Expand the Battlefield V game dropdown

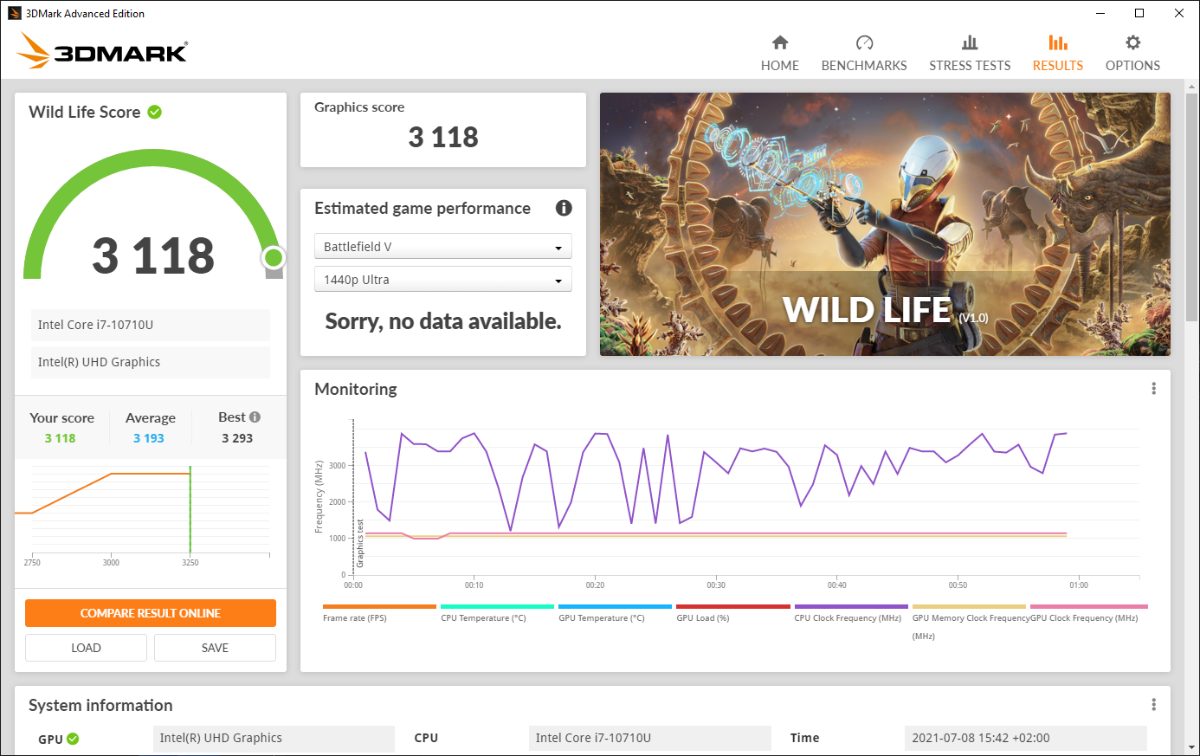pos(443,247)
